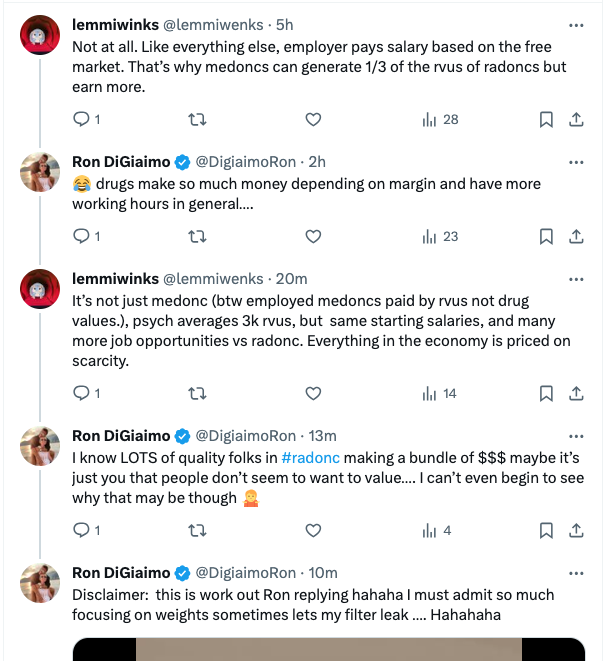Open the image attached to Disclaimer tweet
610x661 pixels.
(329, 649)
